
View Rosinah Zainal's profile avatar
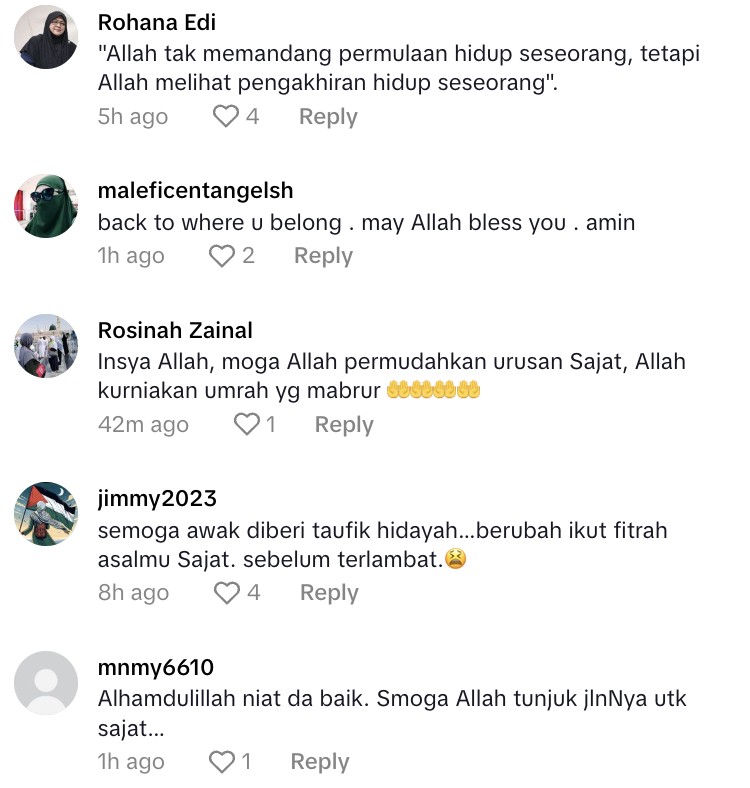click(46, 346)
